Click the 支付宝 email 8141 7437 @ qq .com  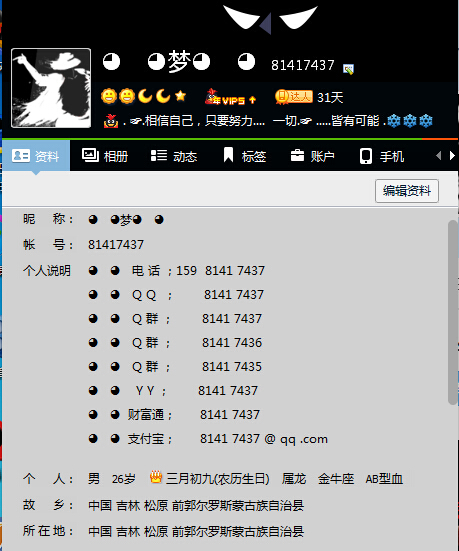[x=264, y=439]
